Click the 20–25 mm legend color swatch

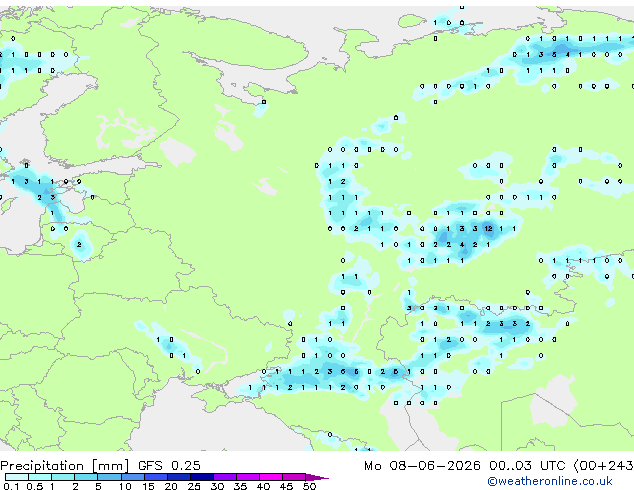179,477
